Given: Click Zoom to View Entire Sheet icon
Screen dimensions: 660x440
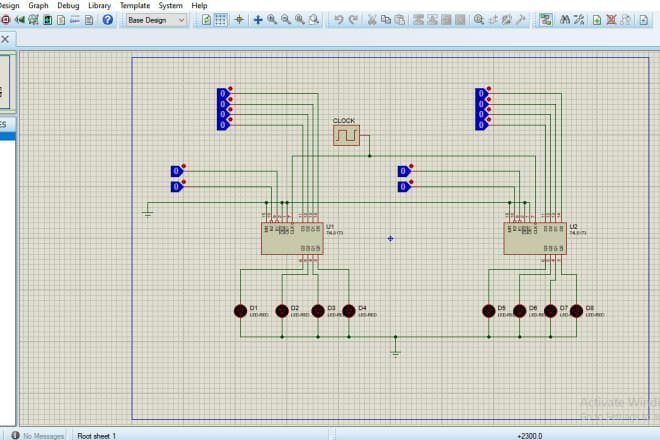Looking at the screenshot, I should coord(300,20).
